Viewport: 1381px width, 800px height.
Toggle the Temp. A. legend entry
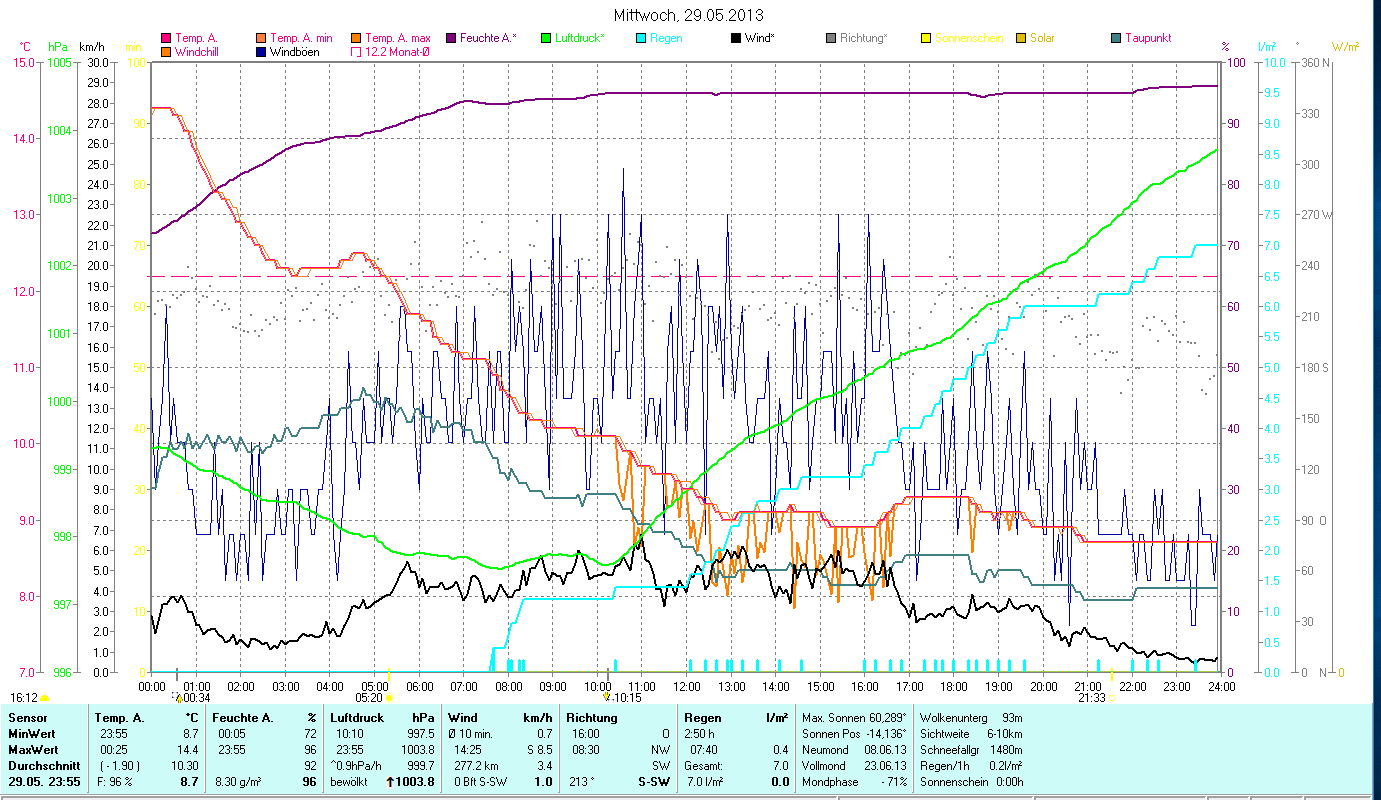pyautogui.click(x=196, y=38)
